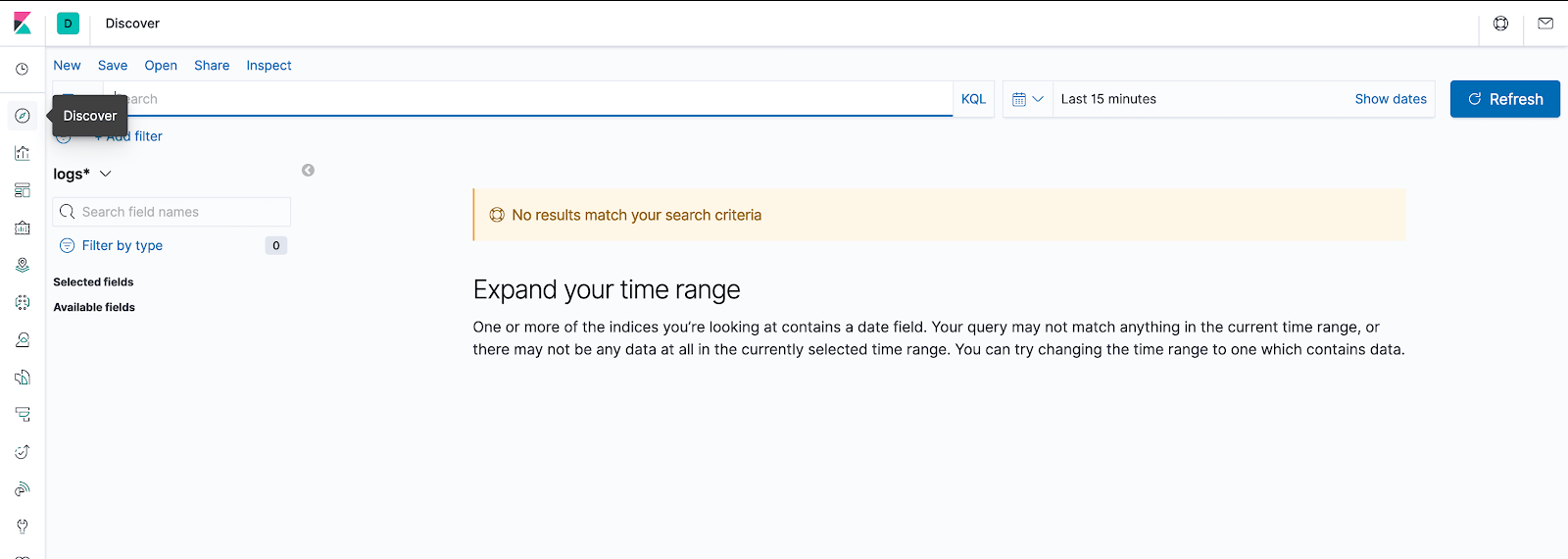Collapse the fields sidebar with arrow icon
The height and width of the screenshot is (559, 1568).
(308, 170)
